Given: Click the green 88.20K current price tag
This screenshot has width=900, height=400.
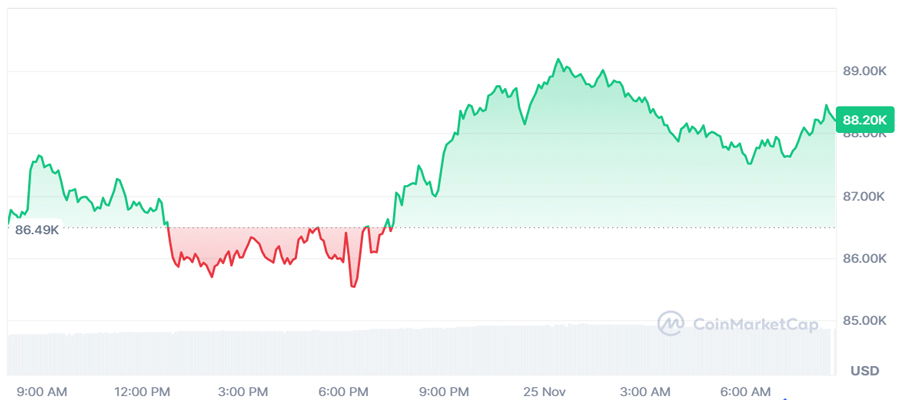Looking at the screenshot, I should 864,120.
